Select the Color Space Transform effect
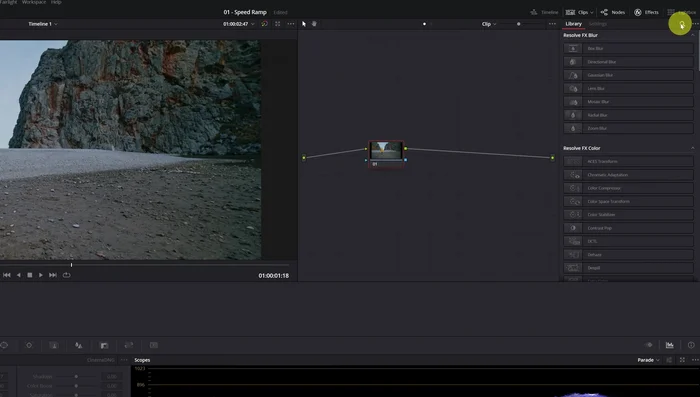700x397 pixels. [629, 201]
